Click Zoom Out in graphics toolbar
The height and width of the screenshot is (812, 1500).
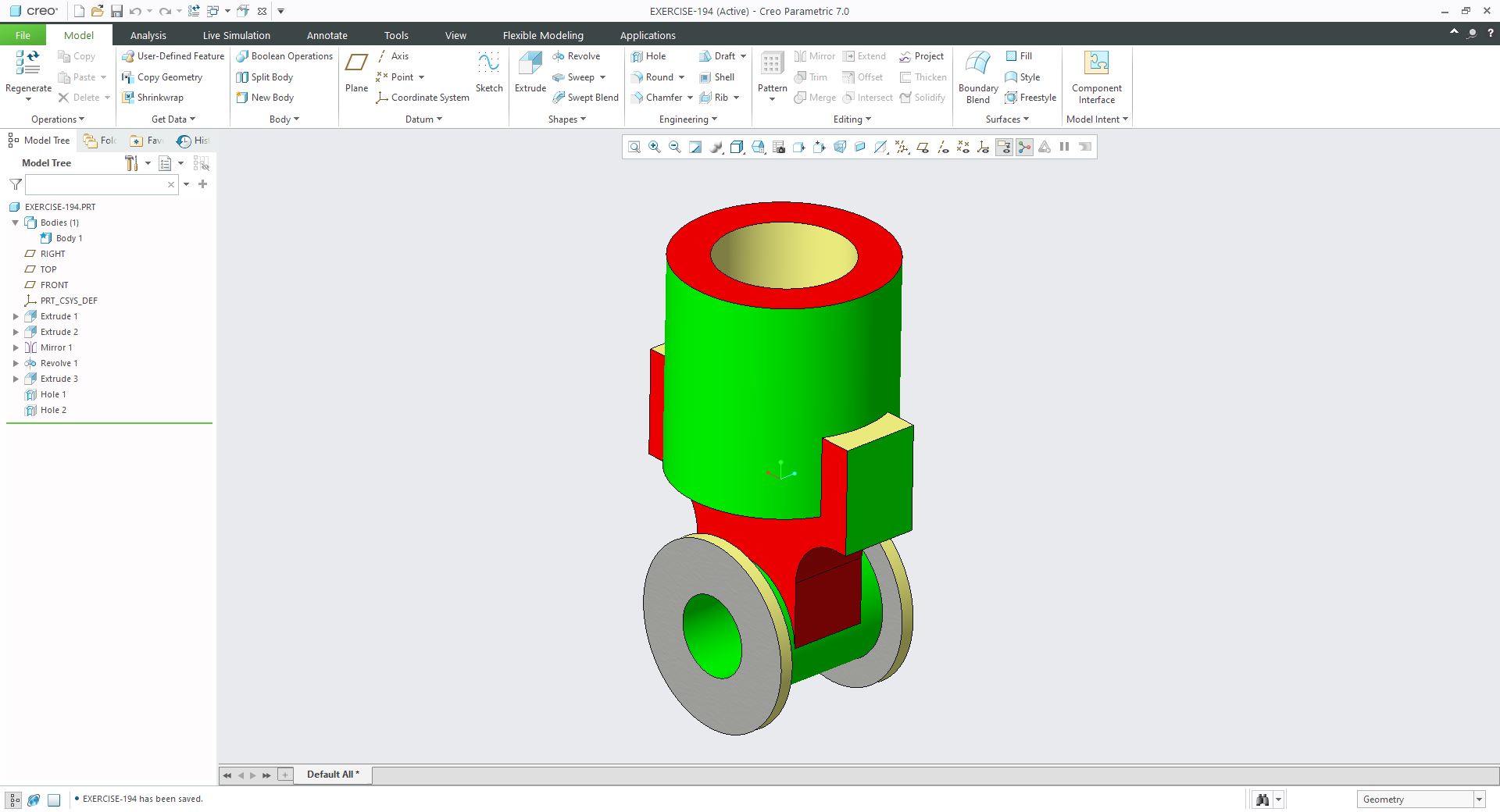[x=675, y=147]
